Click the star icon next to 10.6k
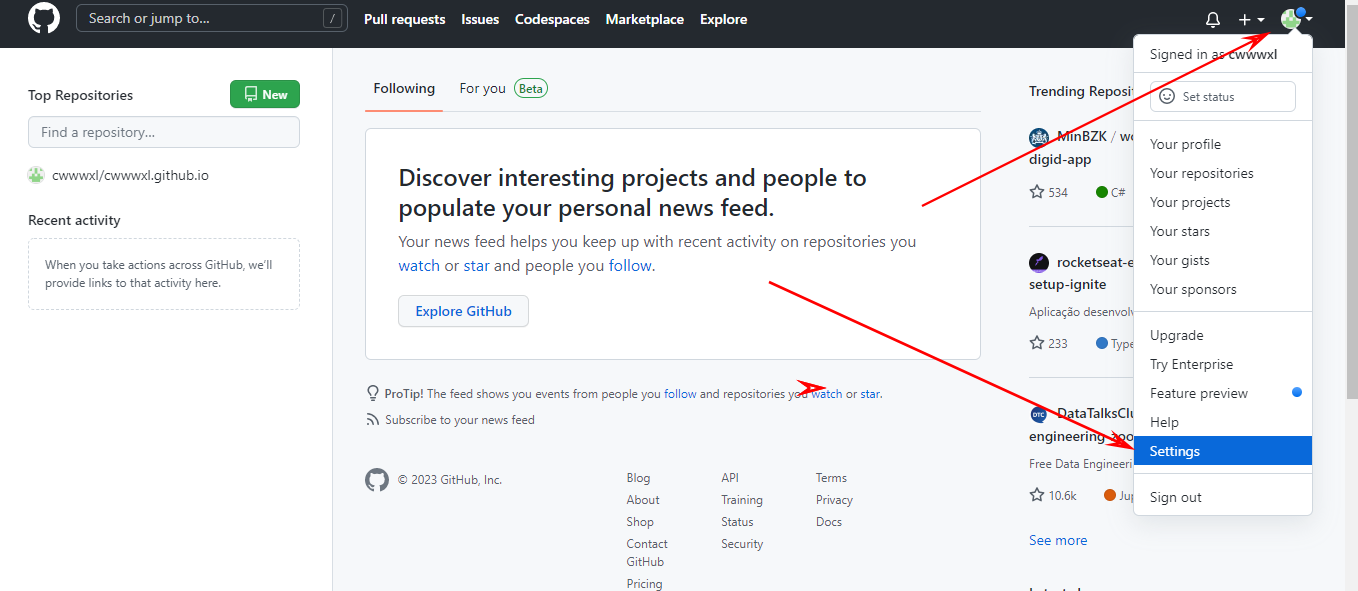 (x=1037, y=495)
